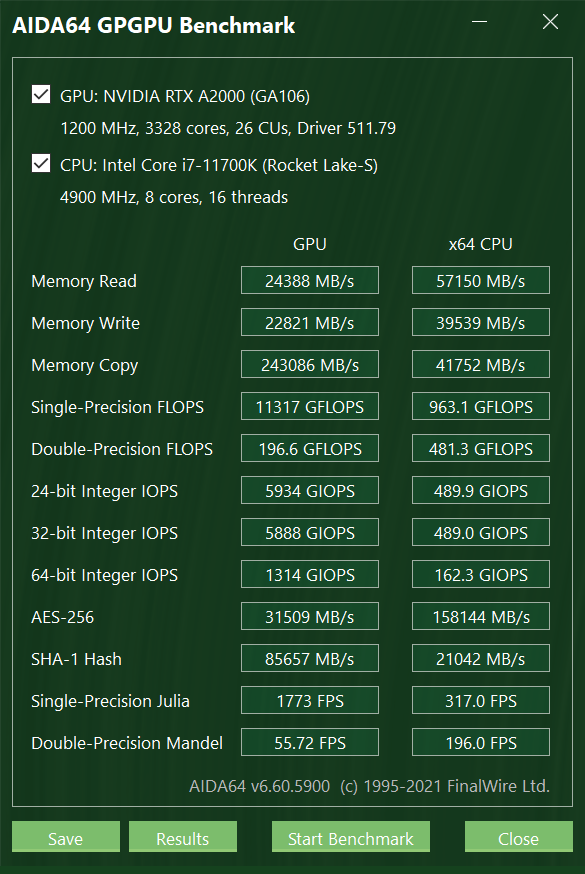Open the Results dialog
This screenshot has width=585, height=874.
182,838
